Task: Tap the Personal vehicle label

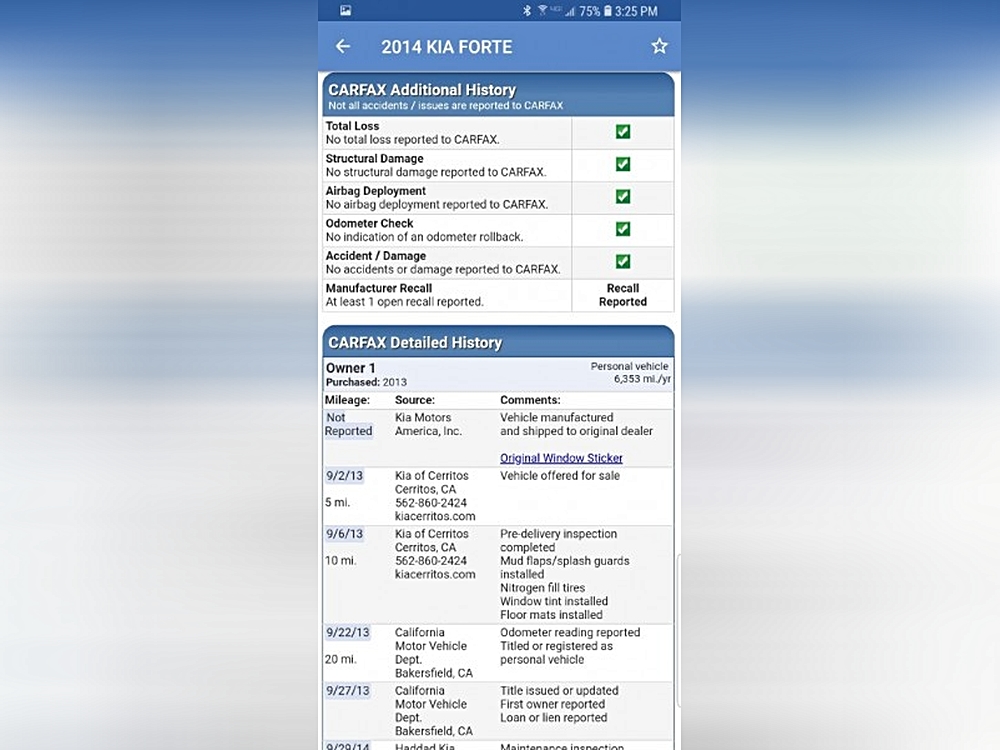Action: pyautogui.click(x=629, y=366)
